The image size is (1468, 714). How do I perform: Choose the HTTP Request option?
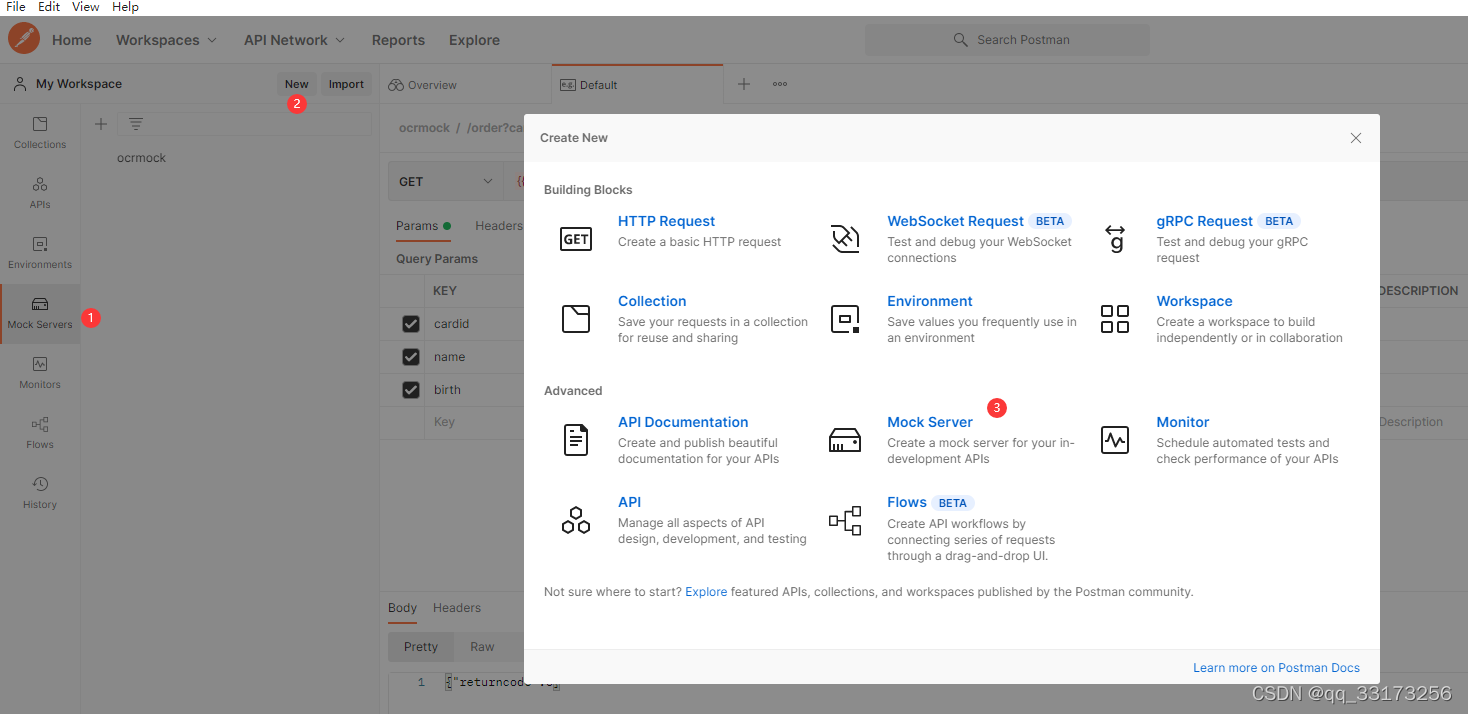666,221
